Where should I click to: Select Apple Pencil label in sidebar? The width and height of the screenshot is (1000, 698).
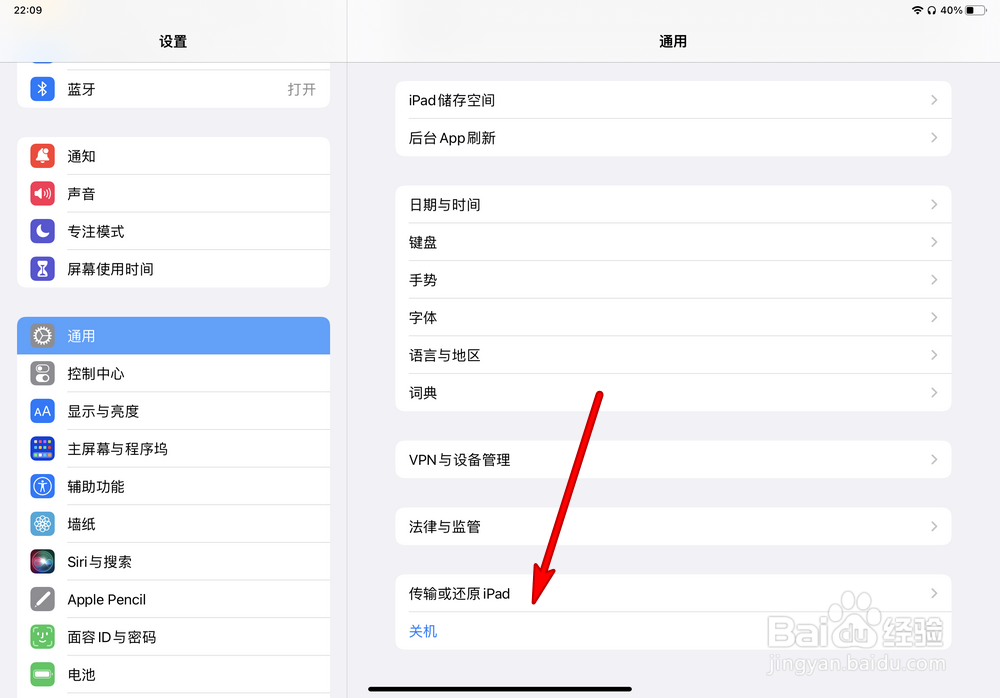107,600
